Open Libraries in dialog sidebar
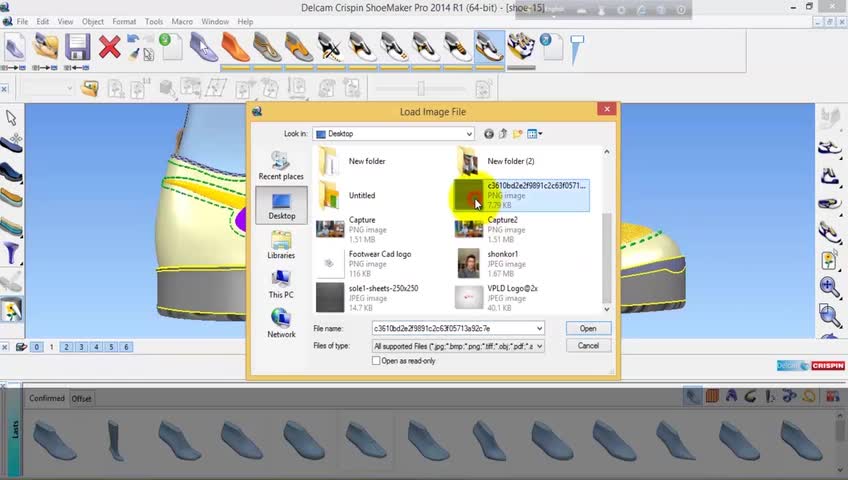The width and height of the screenshot is (848, 480). (x=281, y=244)
